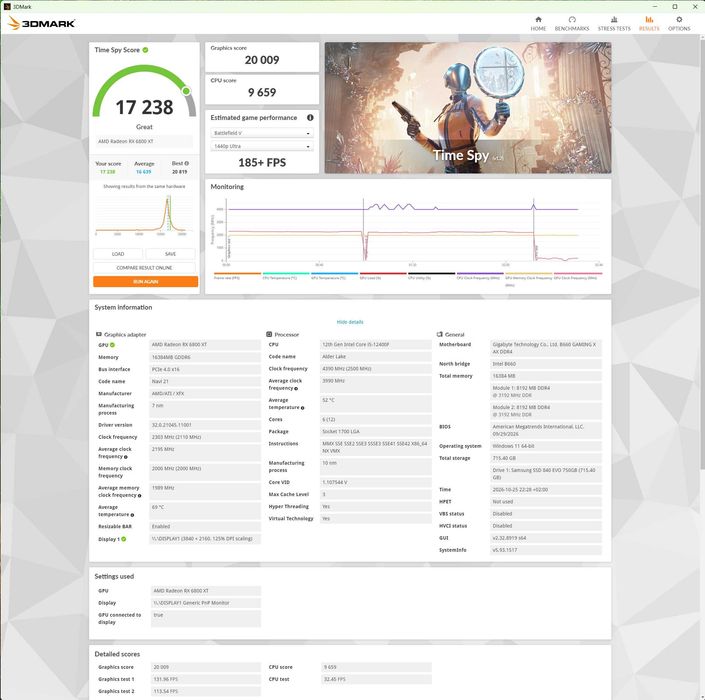Click the Graphics score card value 20 009
Viewport: 705px width, 700px height.
click(x=262, y=60)
